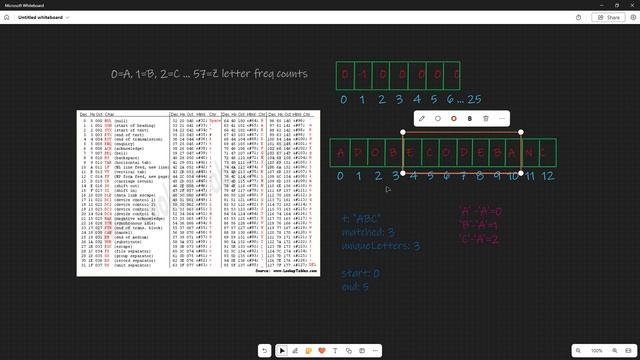
Task: Click the 'end: 5' text
Action: point(356,287)
